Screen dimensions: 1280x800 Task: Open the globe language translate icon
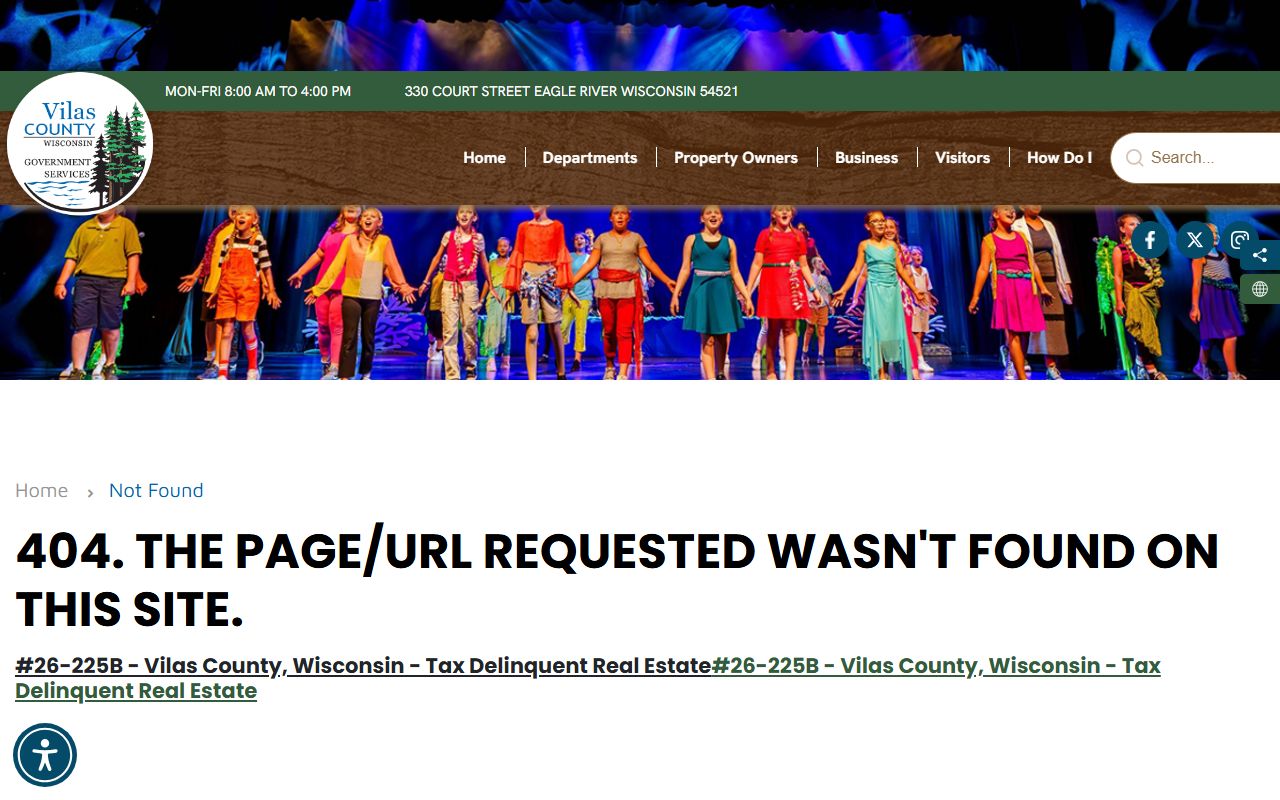tap(1260, 289)
